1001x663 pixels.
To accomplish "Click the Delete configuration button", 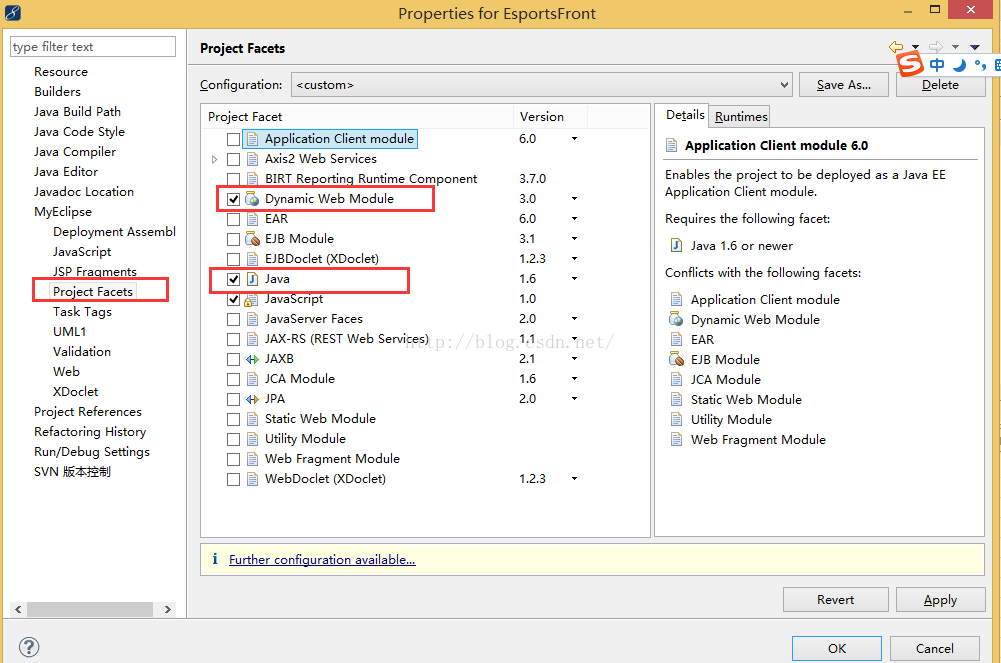I will click(x=940, y=86).
